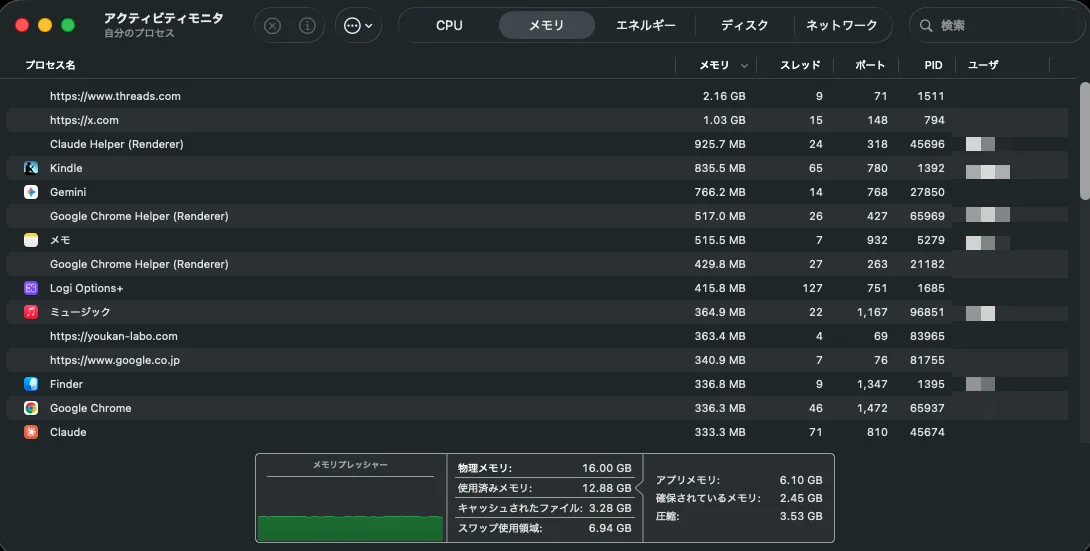Select the Claude Helper (Renderer) row
Image resolution: width=1090 pixels, height=551 pixels.
tap(537, 144)
